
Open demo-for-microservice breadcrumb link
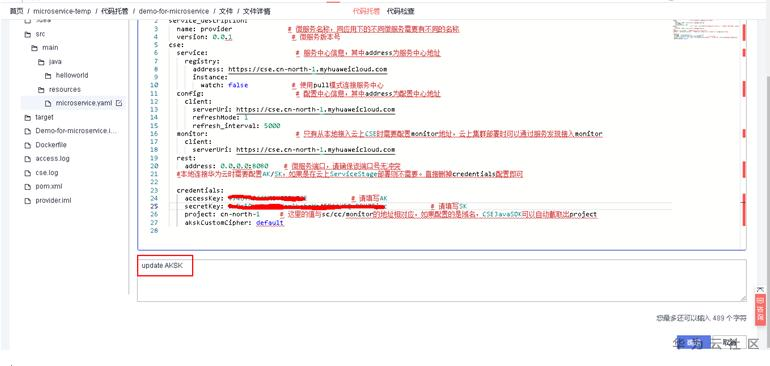tap(173, 11)
